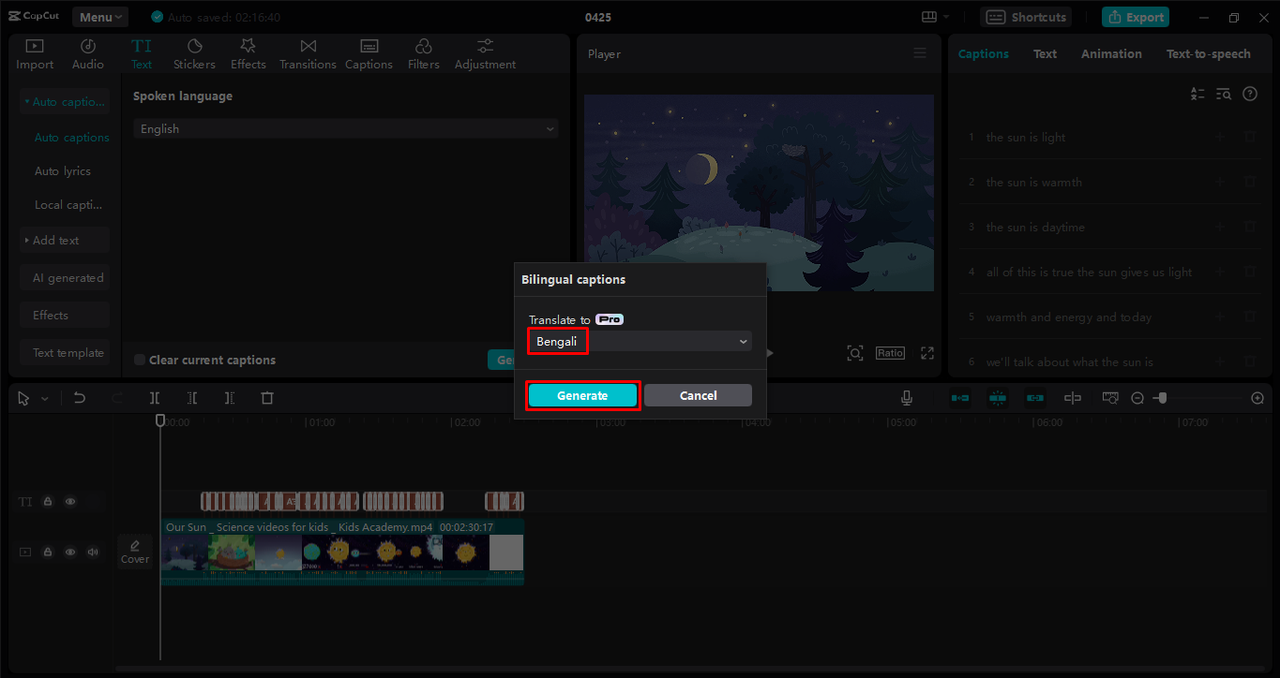Select the 'Our Sun' video clip in timeline
The width and height of the screenshot is (1280, 678).
coord(342,551)
